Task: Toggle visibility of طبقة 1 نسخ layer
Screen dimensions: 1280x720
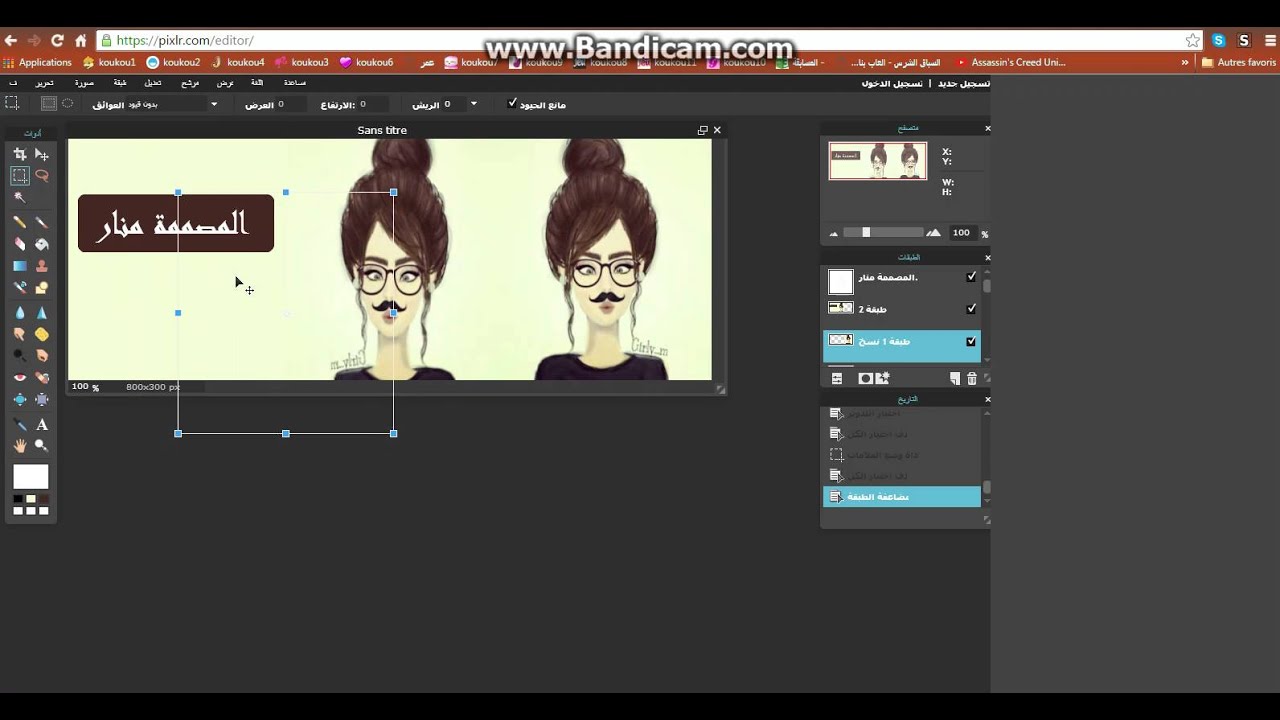Action: pyautogui.click(x=971, y=341)
